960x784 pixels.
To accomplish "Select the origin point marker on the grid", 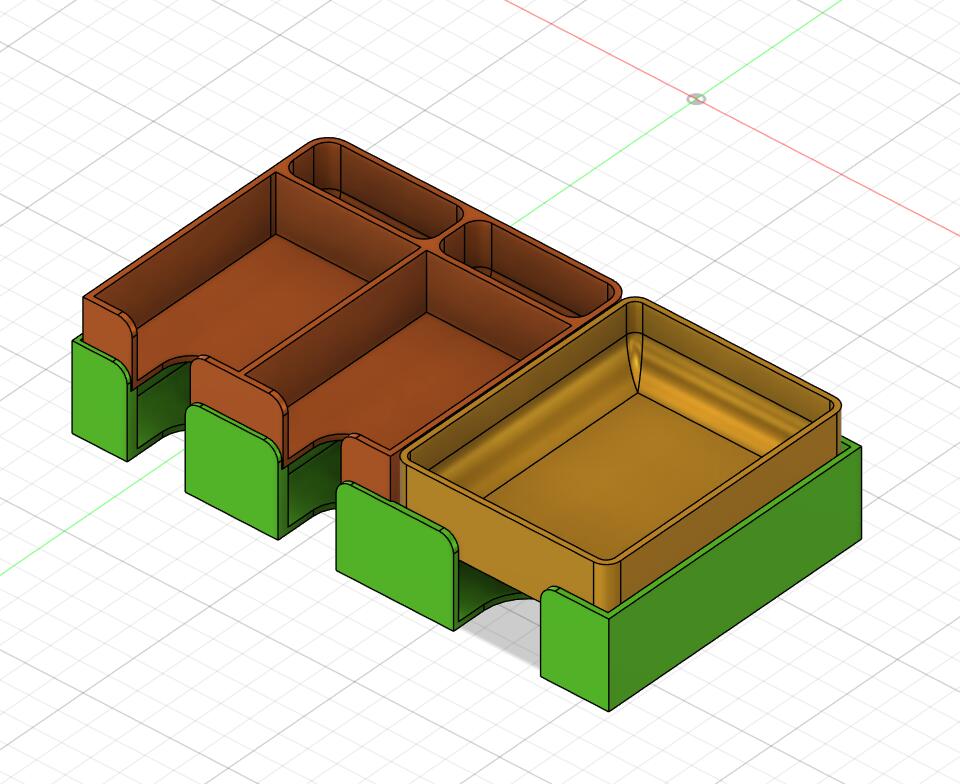I will 696,99.
